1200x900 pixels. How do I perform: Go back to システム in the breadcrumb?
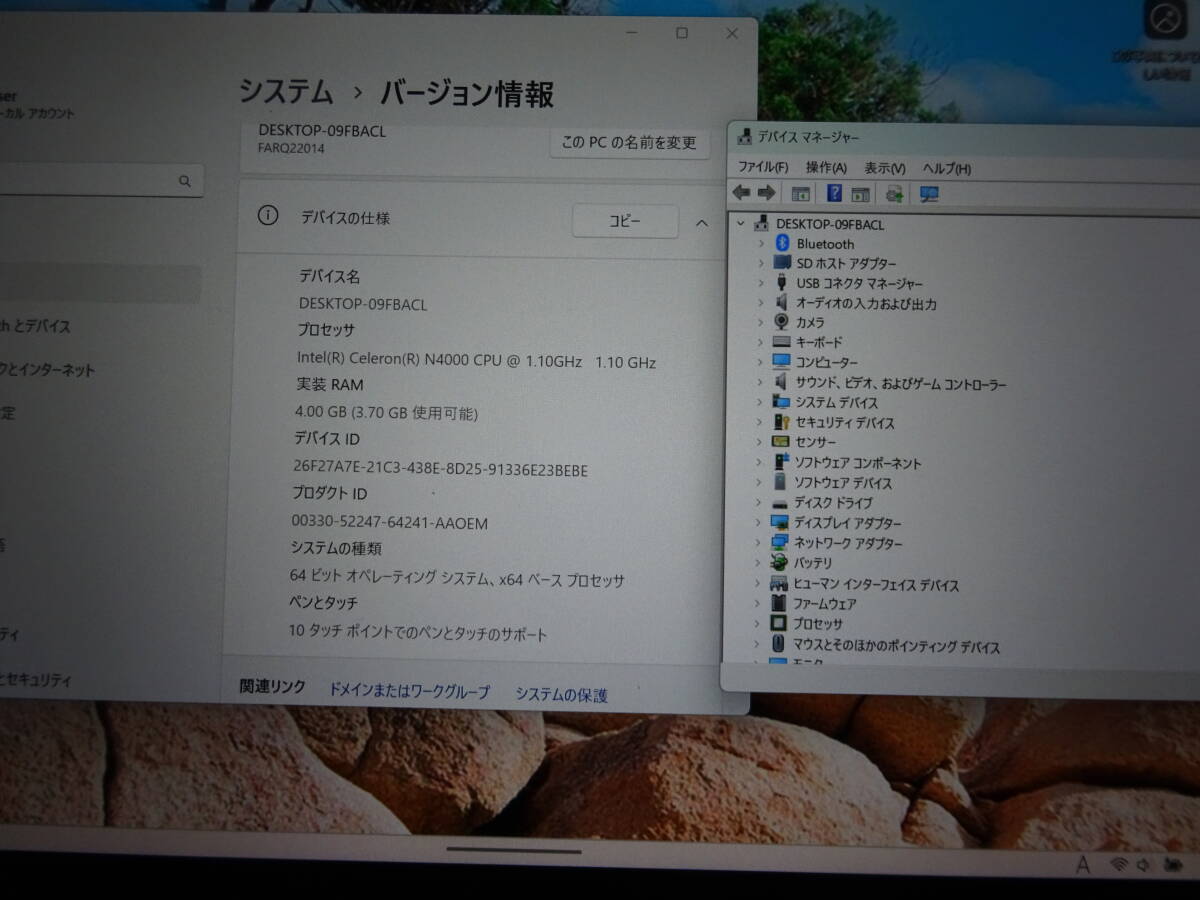click(286, 92)
